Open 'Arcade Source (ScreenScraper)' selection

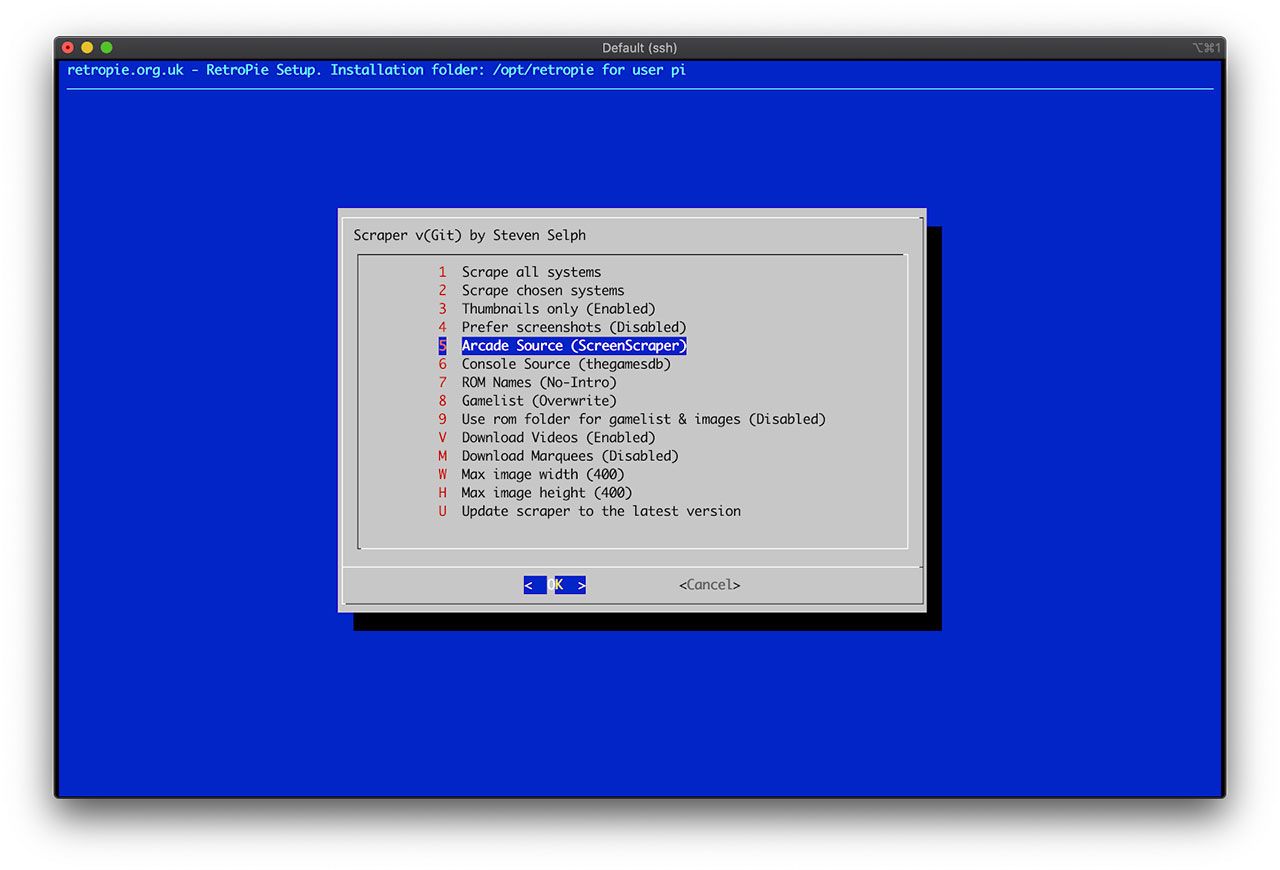click(x=574, y=346)
